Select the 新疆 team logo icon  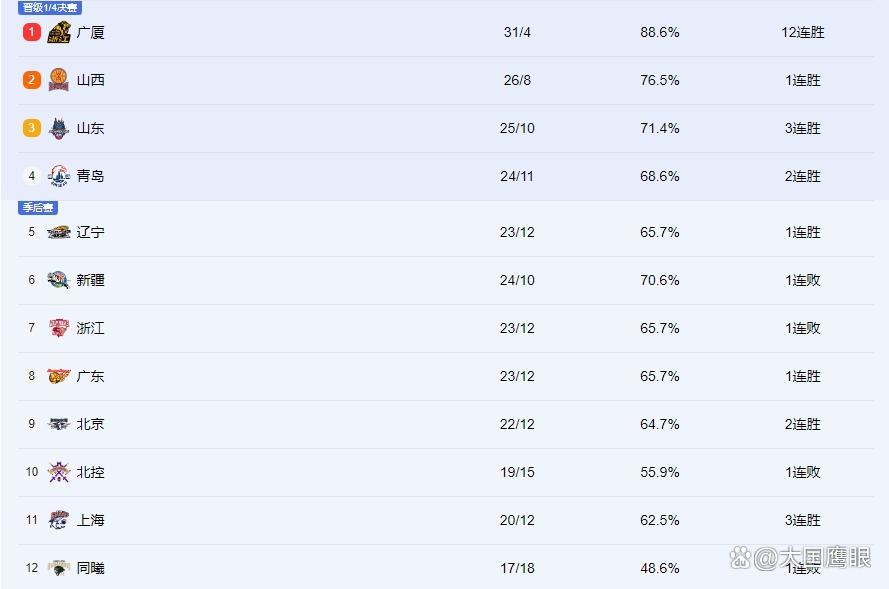pos(59,280)
